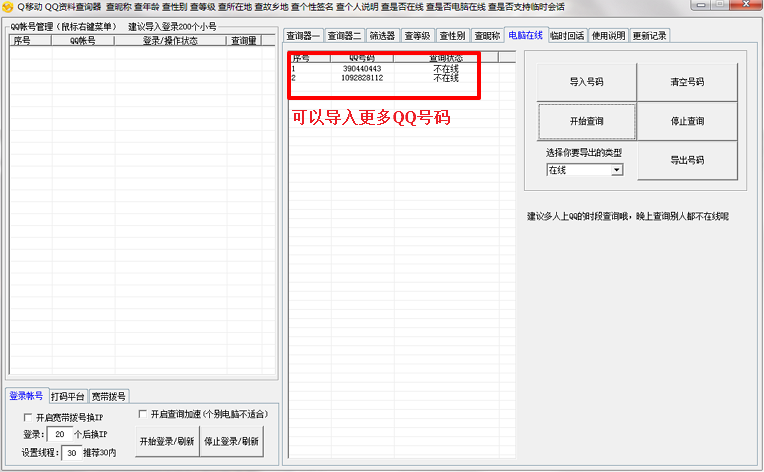Minimize the window
This screenshot has width=764, height=472.
(x=701, y=5)
